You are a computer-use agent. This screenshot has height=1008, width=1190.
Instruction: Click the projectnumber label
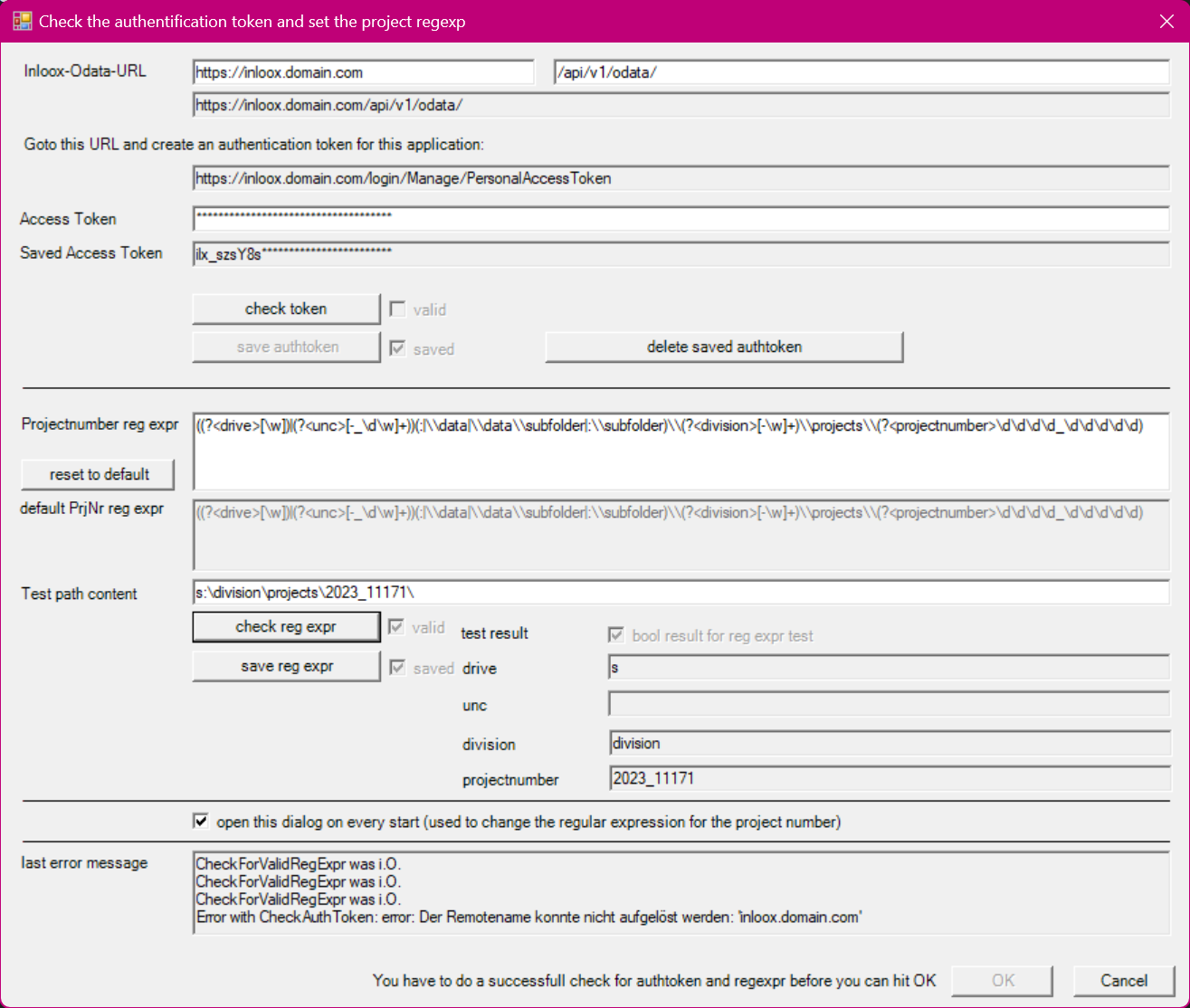510,780
